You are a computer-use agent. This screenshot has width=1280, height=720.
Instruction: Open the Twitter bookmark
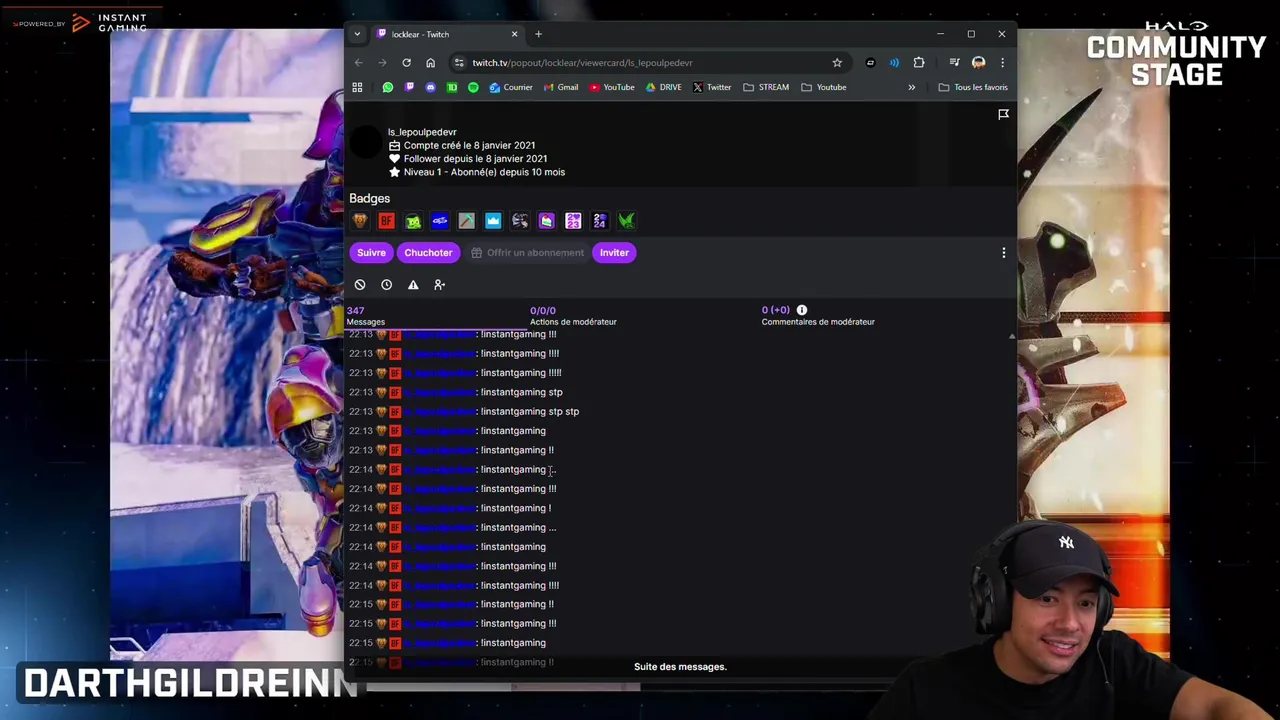(x=712, y=88)
